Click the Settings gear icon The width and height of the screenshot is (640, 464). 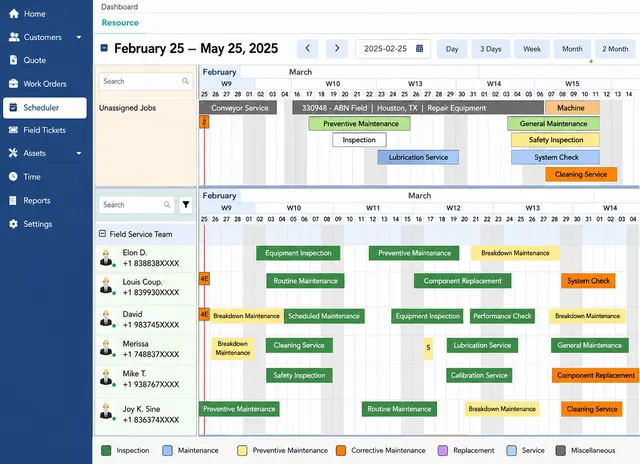tap(13, 224)
